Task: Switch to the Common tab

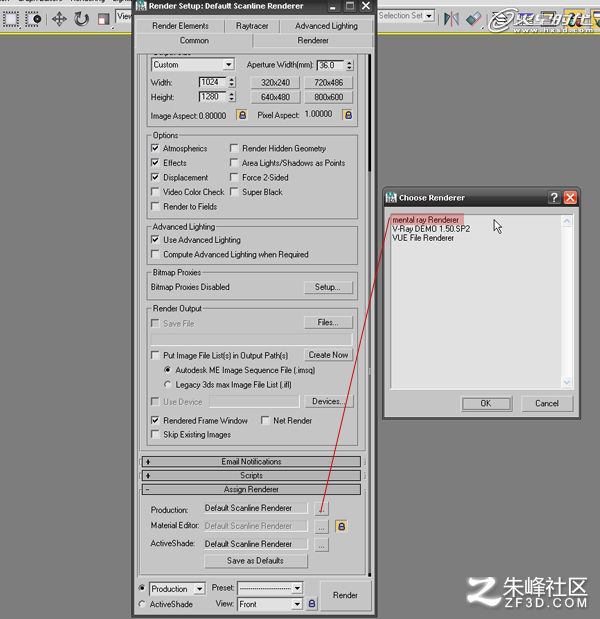Action: point(194,41)
